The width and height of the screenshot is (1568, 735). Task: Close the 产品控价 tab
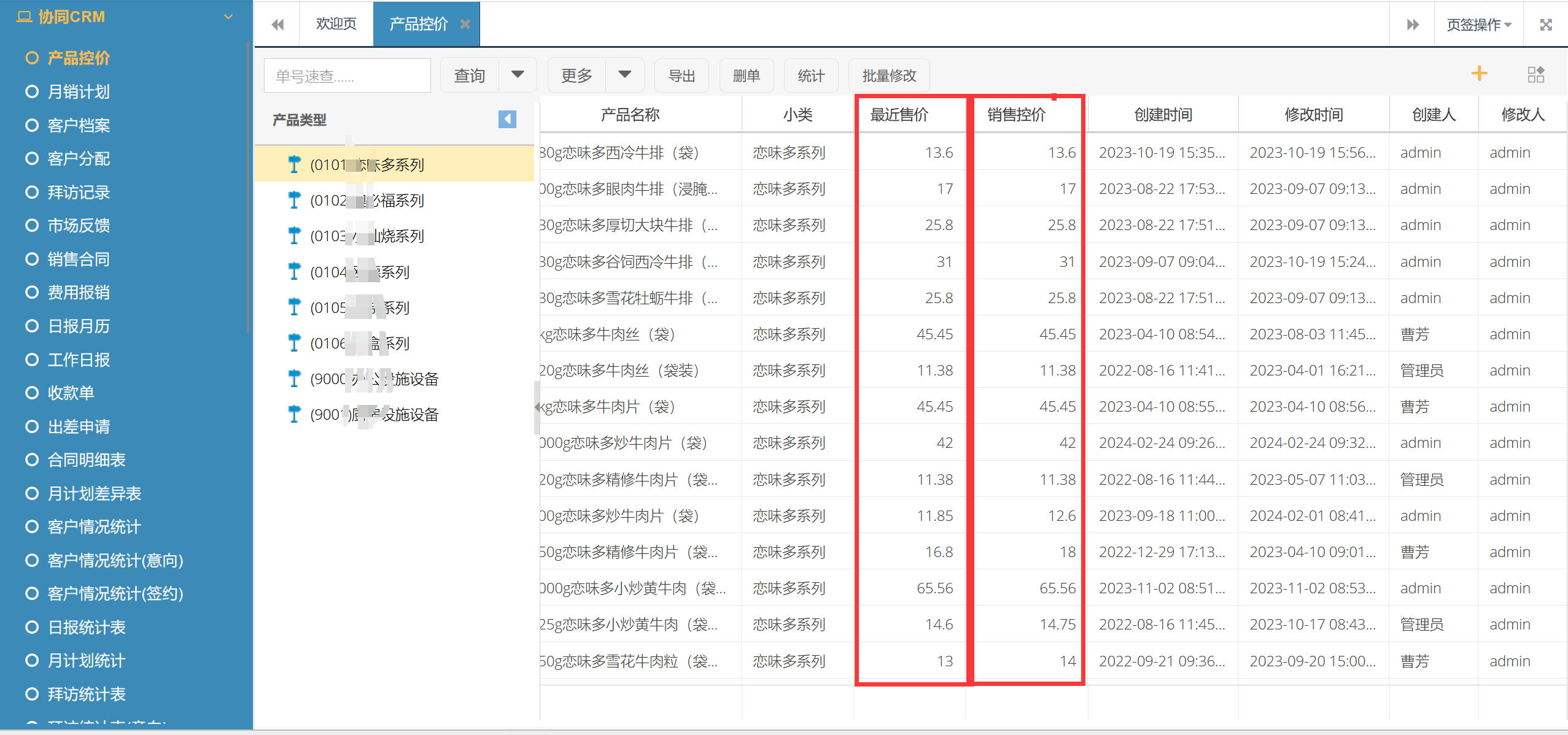(465, 24)
